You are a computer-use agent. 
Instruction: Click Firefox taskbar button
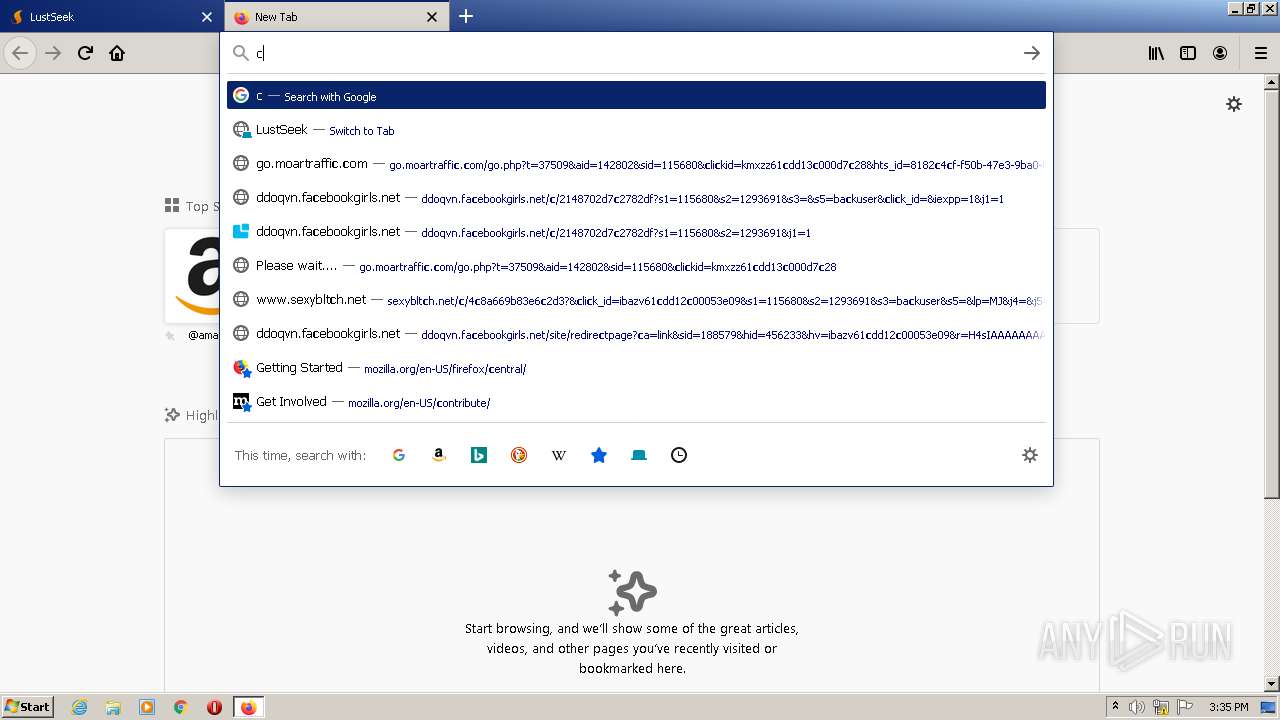[248, 707]
